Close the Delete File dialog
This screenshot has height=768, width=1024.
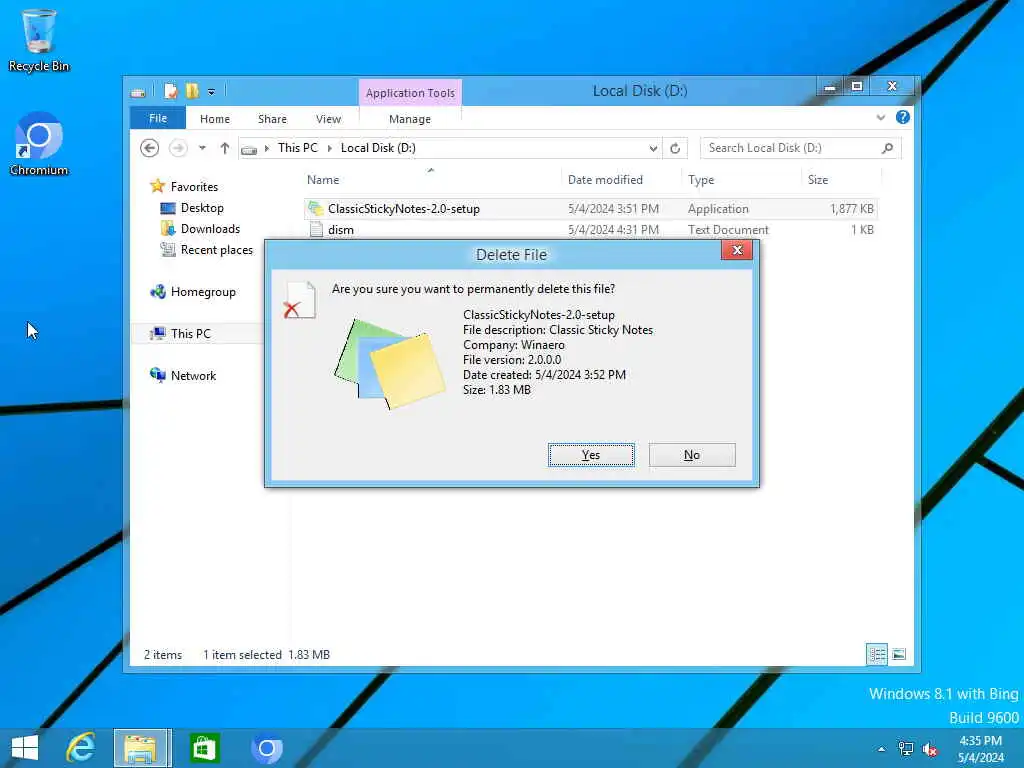coord(737,250)
